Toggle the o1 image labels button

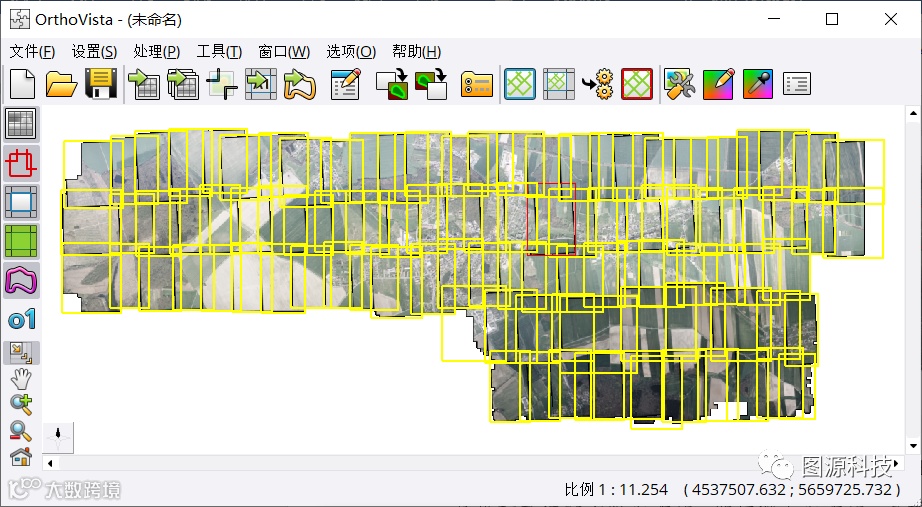pos(21,319)
